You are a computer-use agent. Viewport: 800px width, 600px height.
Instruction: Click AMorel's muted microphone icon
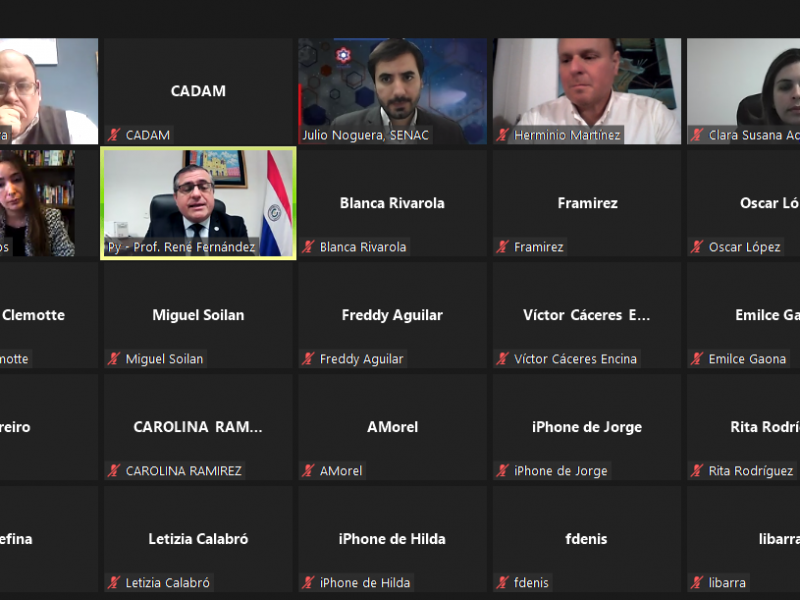pyautogui.click(x=308, y=471)
